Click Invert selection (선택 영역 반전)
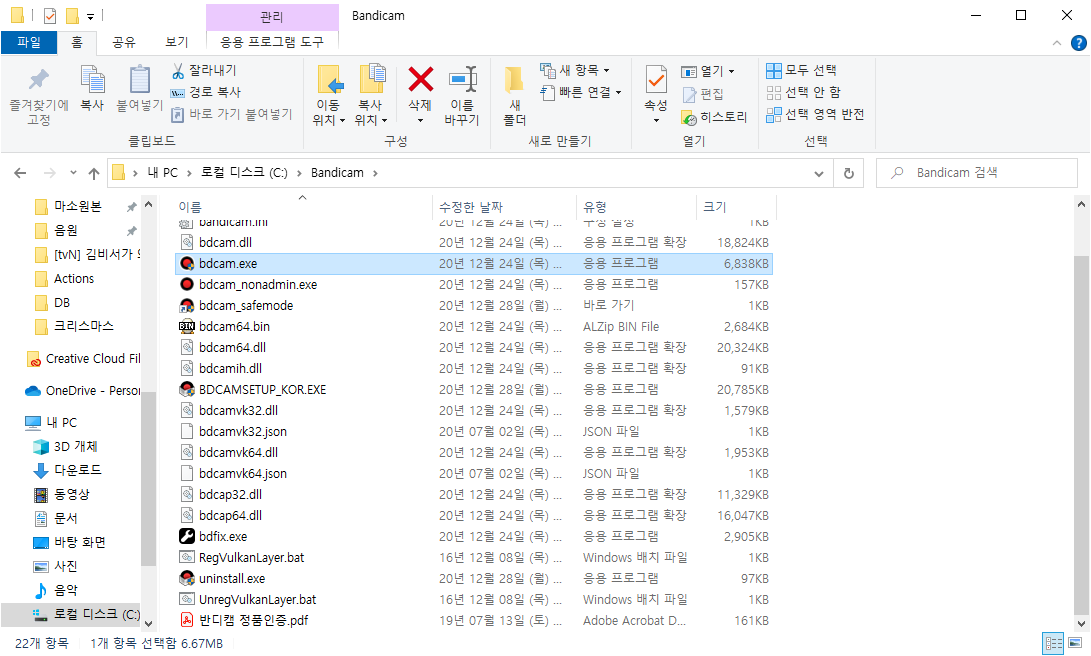This screenshot has width=1091, height=656. [815, 114]
